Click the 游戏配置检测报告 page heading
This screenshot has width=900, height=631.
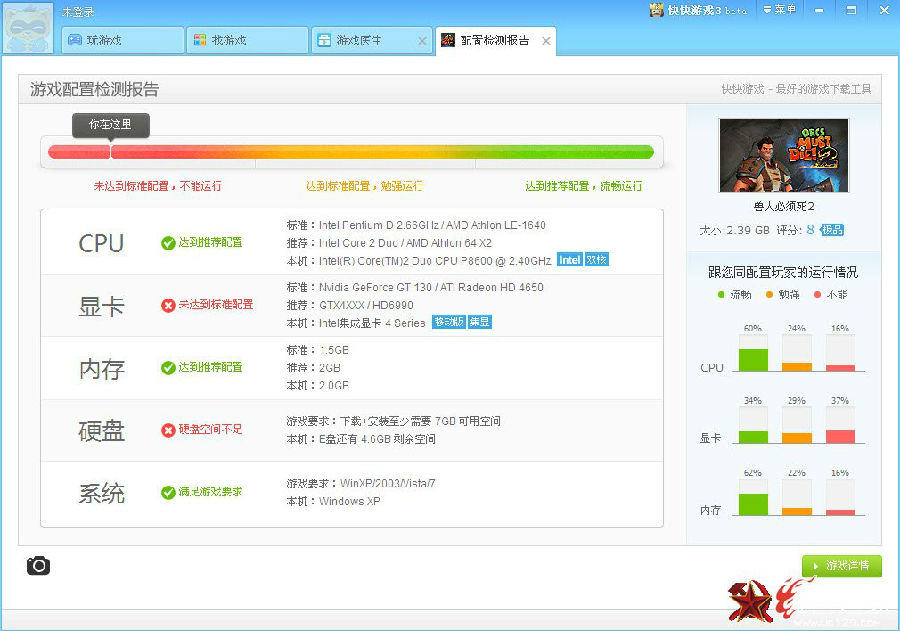[94, 90]
